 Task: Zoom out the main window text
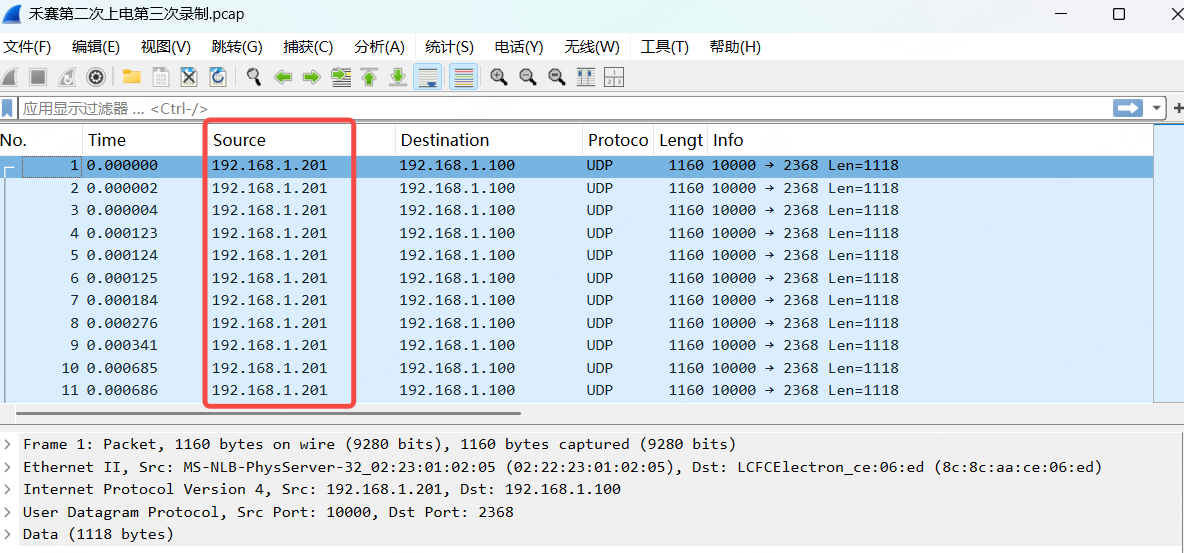pos(527,77)
